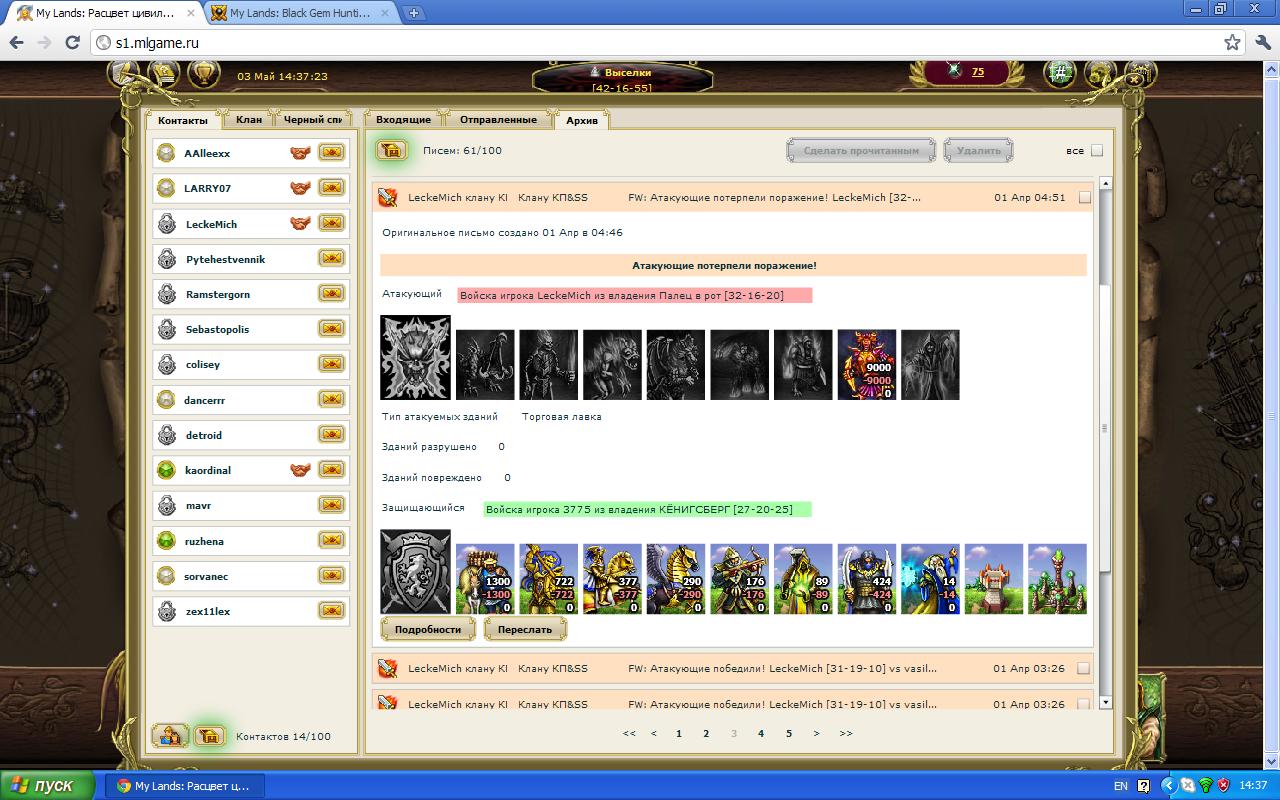Click the unit icon showing 9000 troops
This screenshot has width=1280, height=800.
866,365
